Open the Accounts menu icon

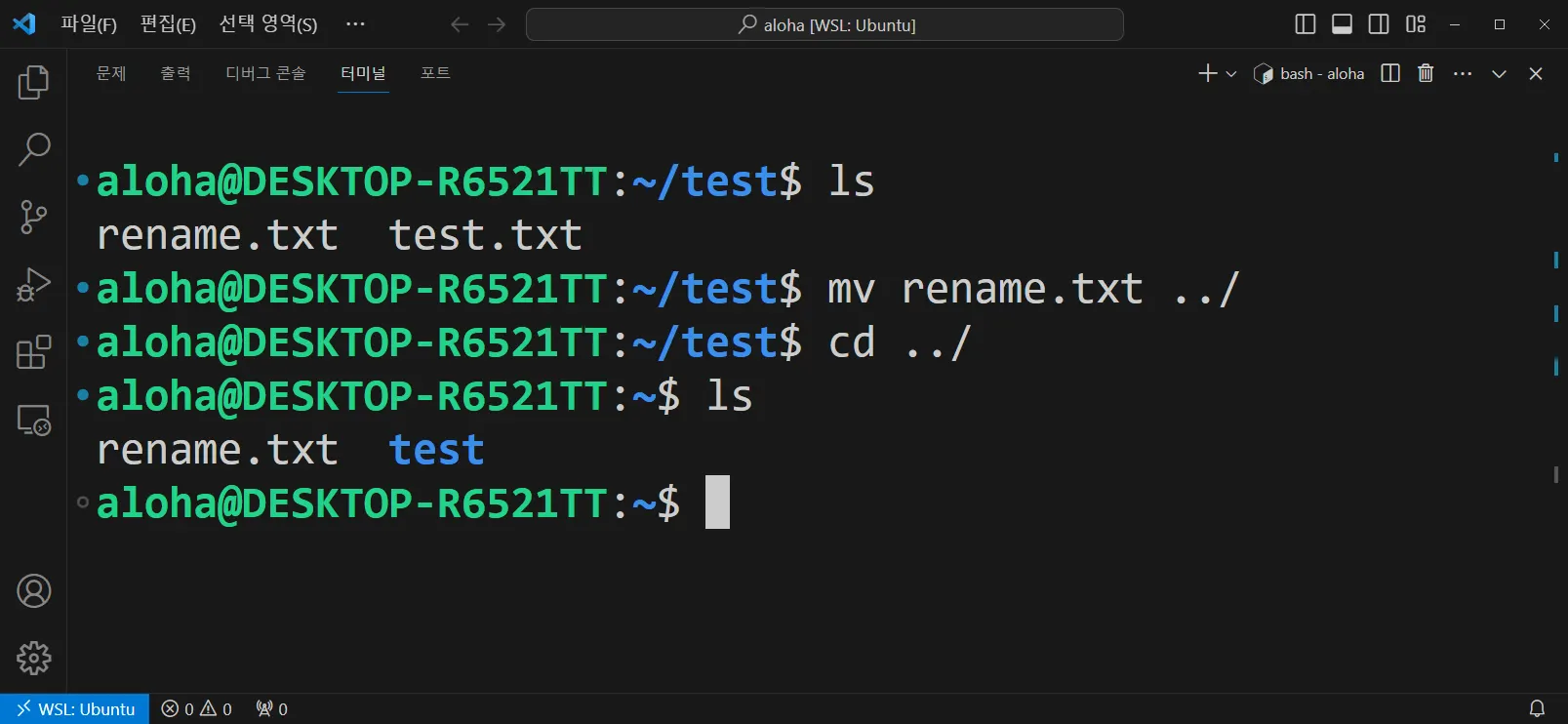(x=33, y=591)
